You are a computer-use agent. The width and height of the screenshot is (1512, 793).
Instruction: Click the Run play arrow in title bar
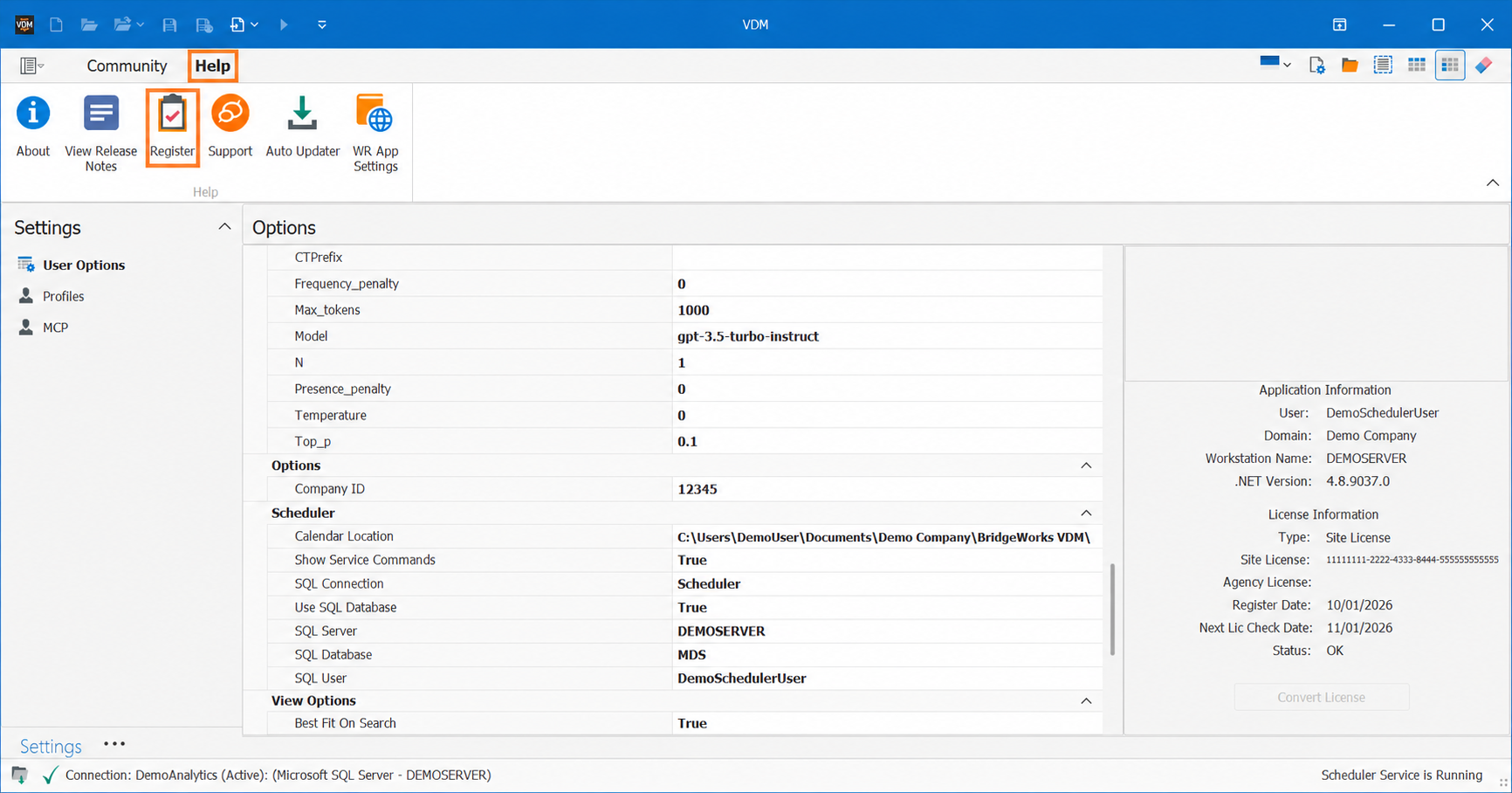tap(284, 24)
